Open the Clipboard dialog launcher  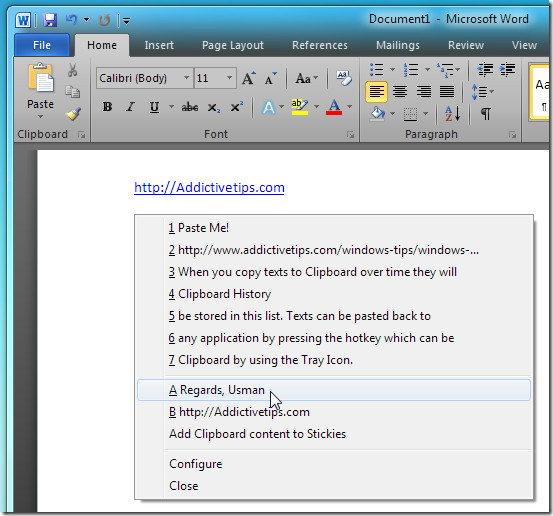tap(82, 134)
